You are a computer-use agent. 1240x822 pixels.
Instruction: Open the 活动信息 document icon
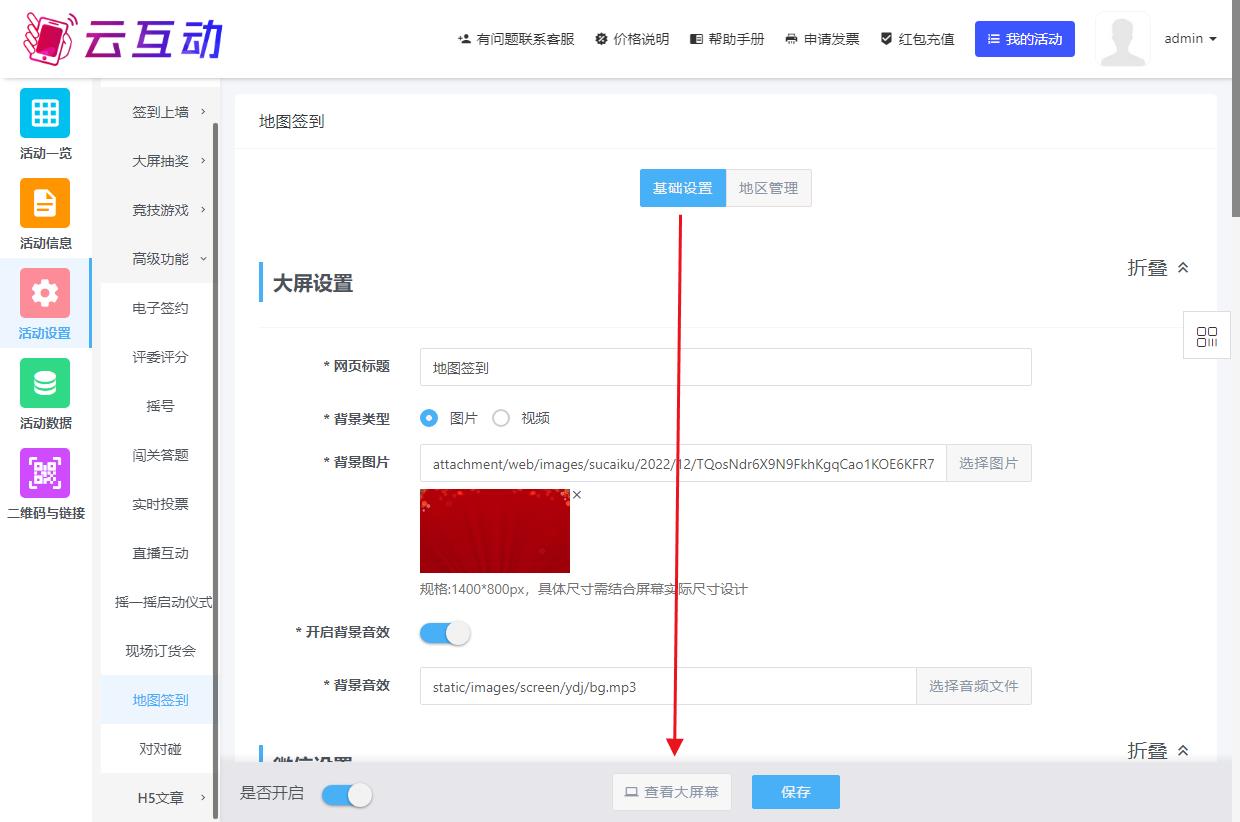coord(45,203)
